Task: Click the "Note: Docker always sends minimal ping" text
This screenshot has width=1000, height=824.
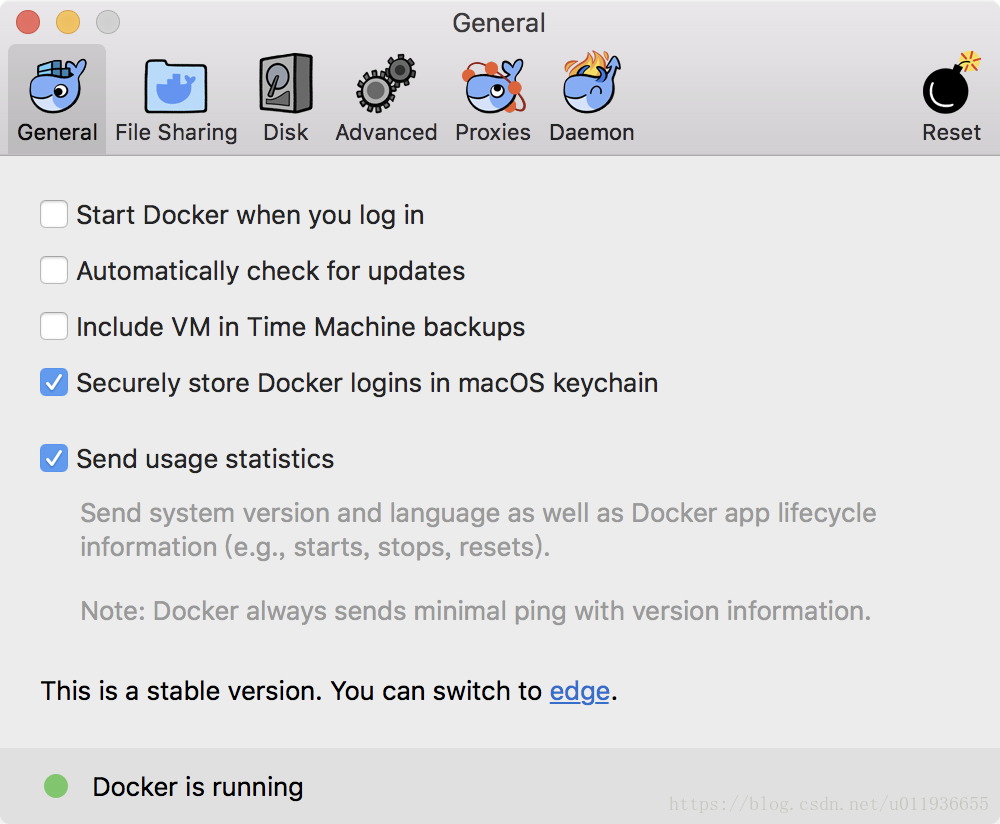Action: (476, 611)
